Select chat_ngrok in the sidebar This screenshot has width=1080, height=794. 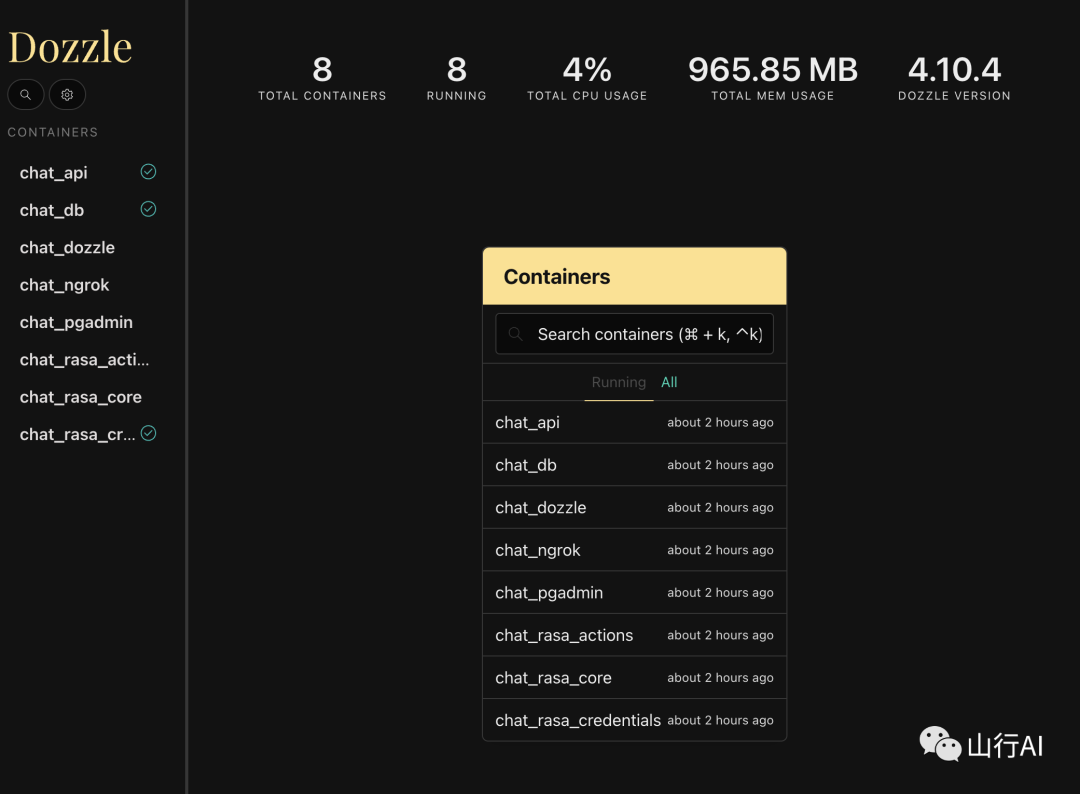click(x=64, y=285)
